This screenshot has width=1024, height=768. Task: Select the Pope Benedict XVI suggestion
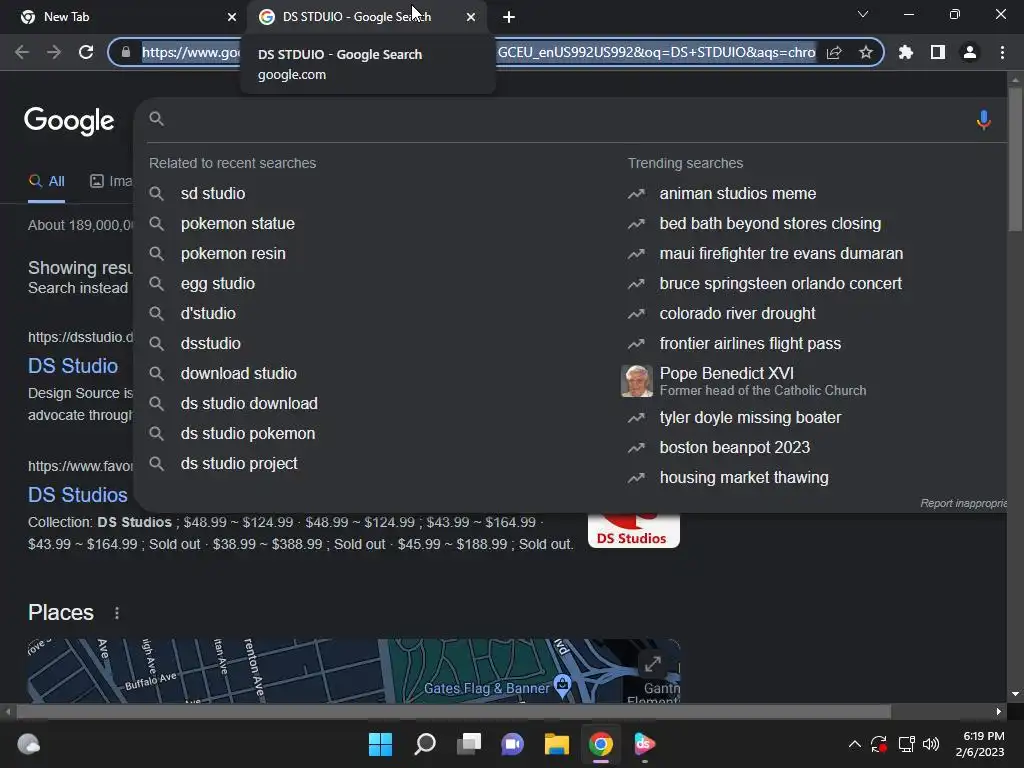pyautogui.click(x=763, y=381)
